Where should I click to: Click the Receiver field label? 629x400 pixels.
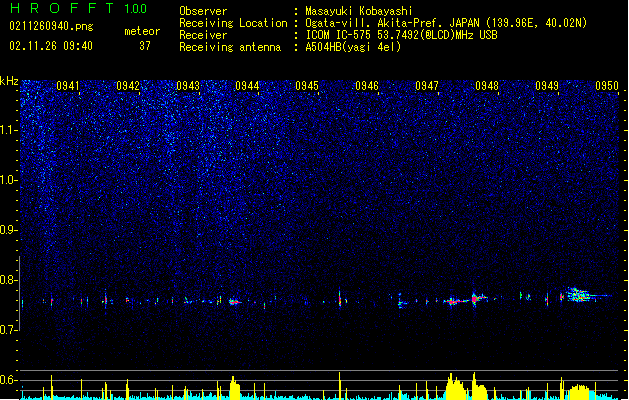(x=203, y=35)
